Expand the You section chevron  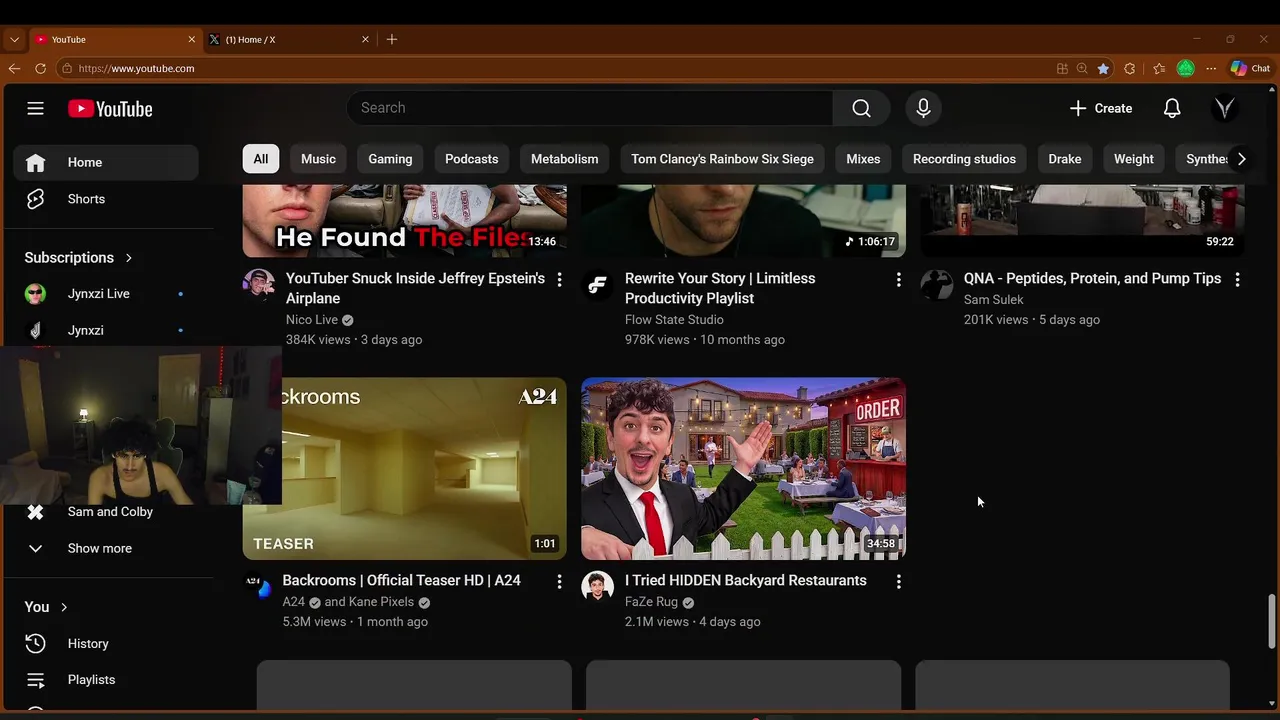pyautogui.click(x=64, y=607)
